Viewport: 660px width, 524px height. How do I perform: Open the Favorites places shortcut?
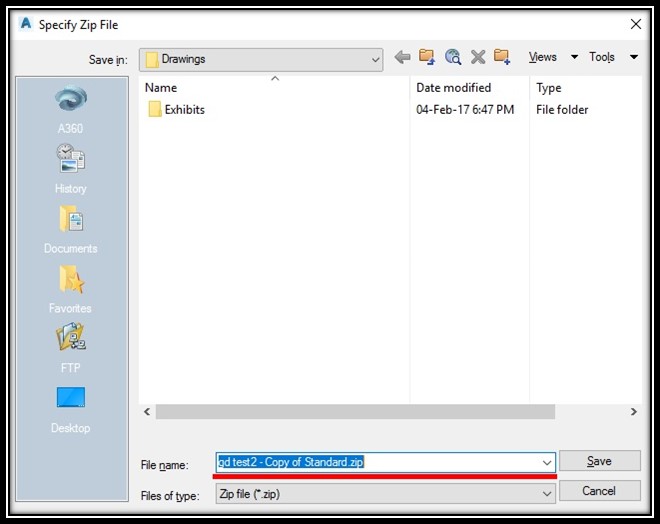pyautogui.click(x=71, y=289)
